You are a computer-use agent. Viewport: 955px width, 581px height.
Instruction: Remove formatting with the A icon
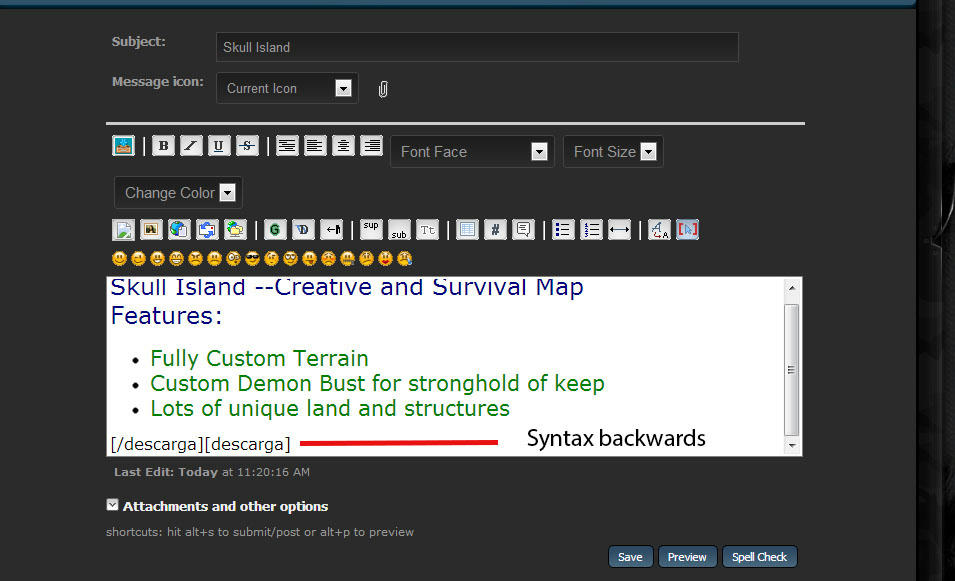coord(659,230)
